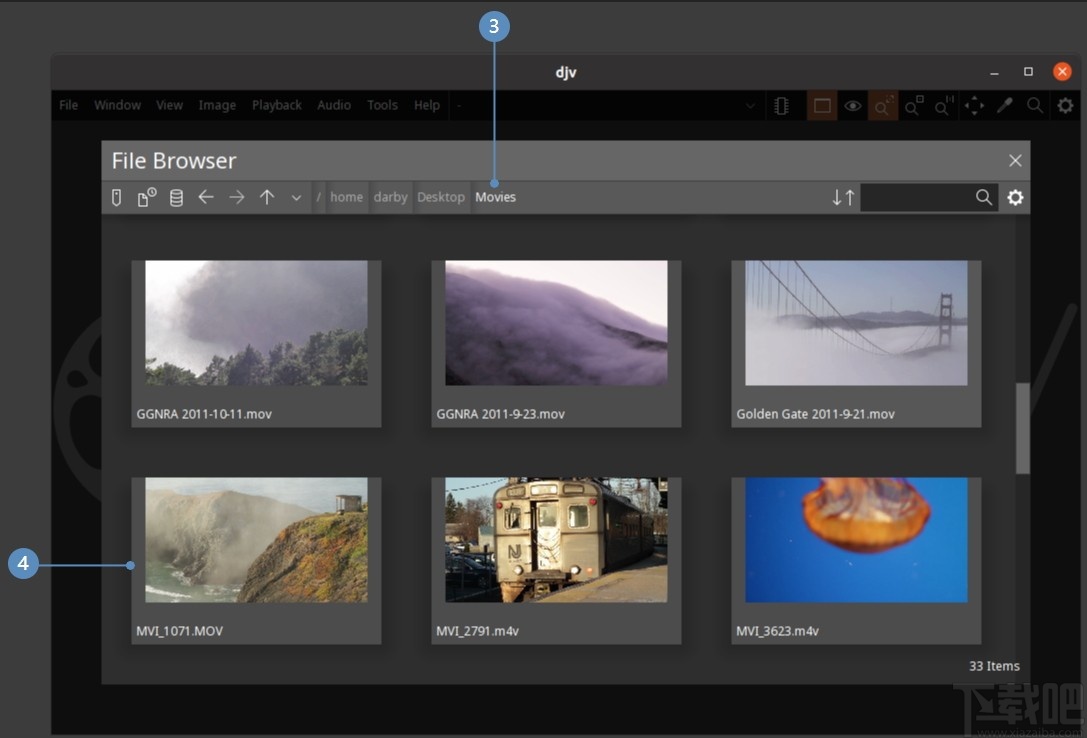Open File Browser settings gear
1087x738 pixels.
tap(1015, 197)
